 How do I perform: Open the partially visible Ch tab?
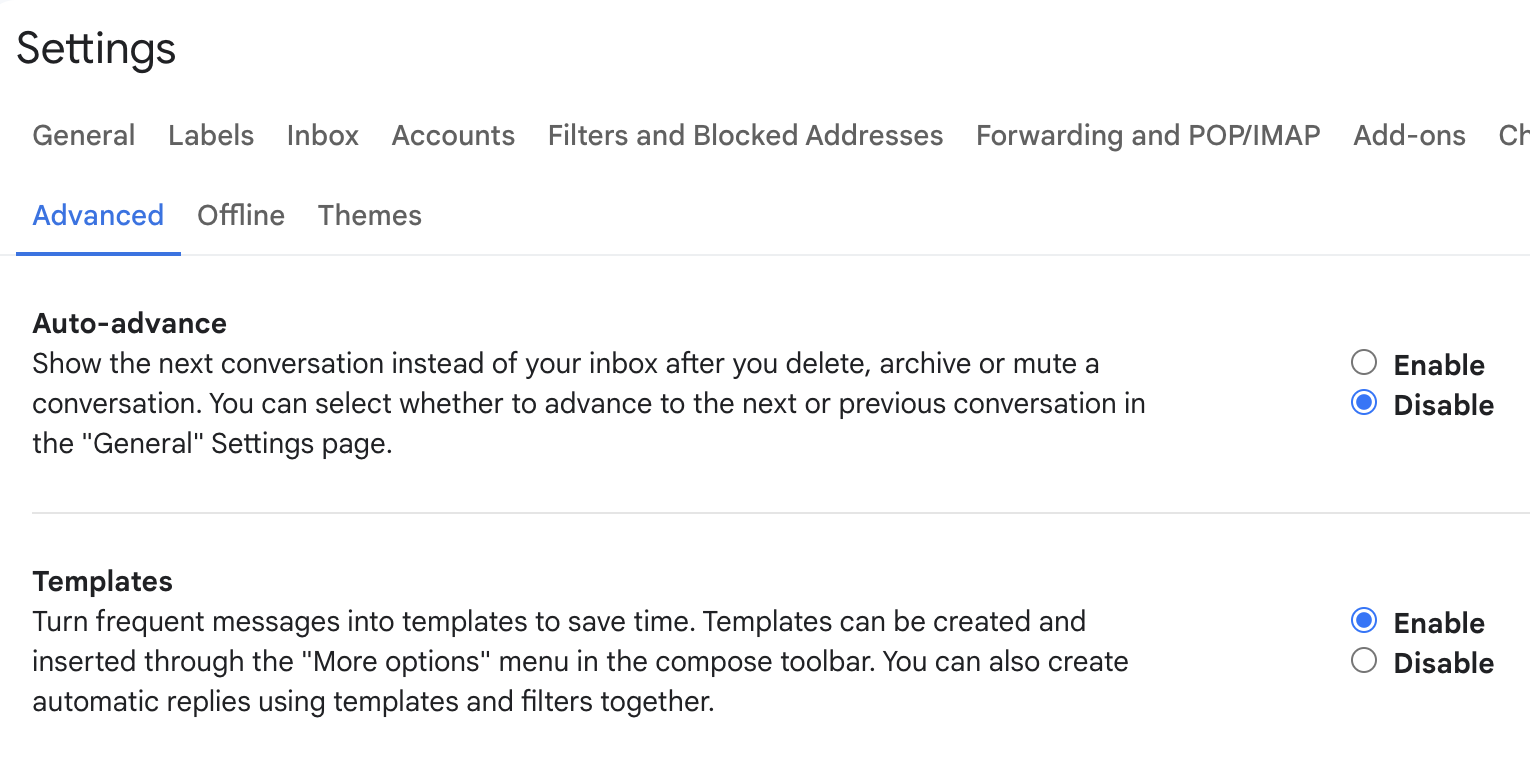1513,136
